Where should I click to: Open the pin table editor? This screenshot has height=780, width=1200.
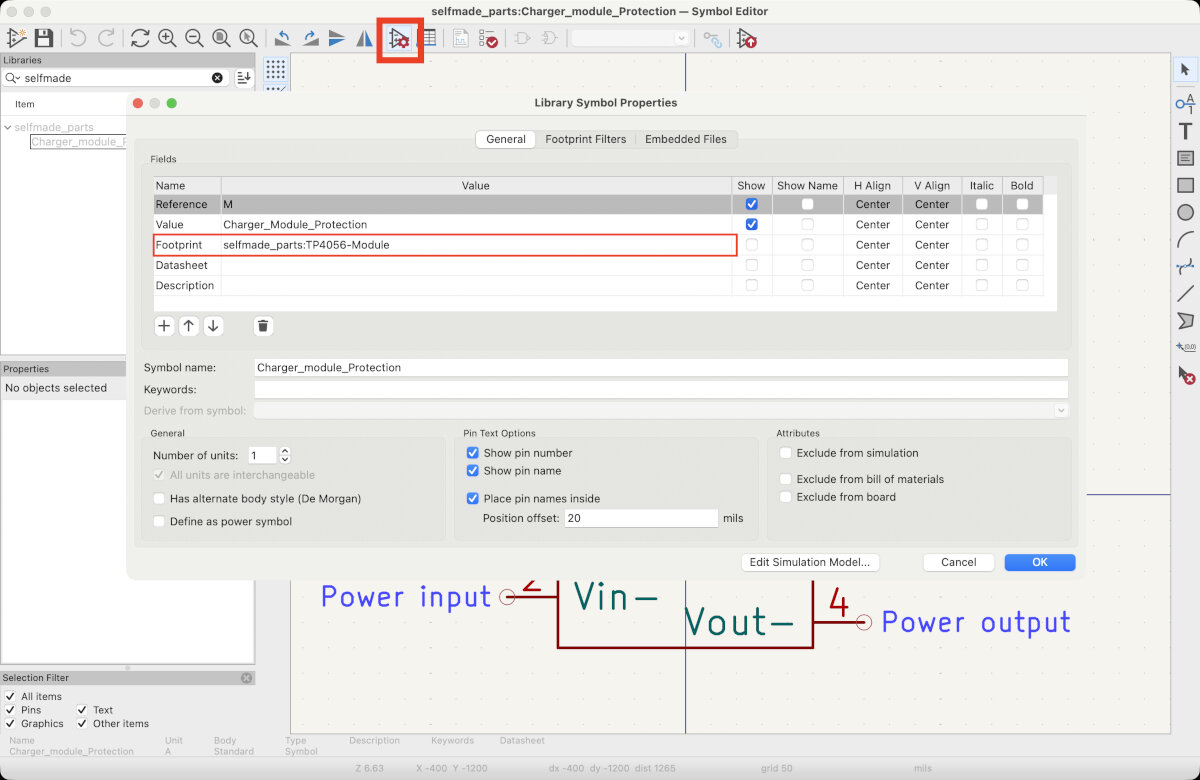pyautogui.click(x=427, y=38)
